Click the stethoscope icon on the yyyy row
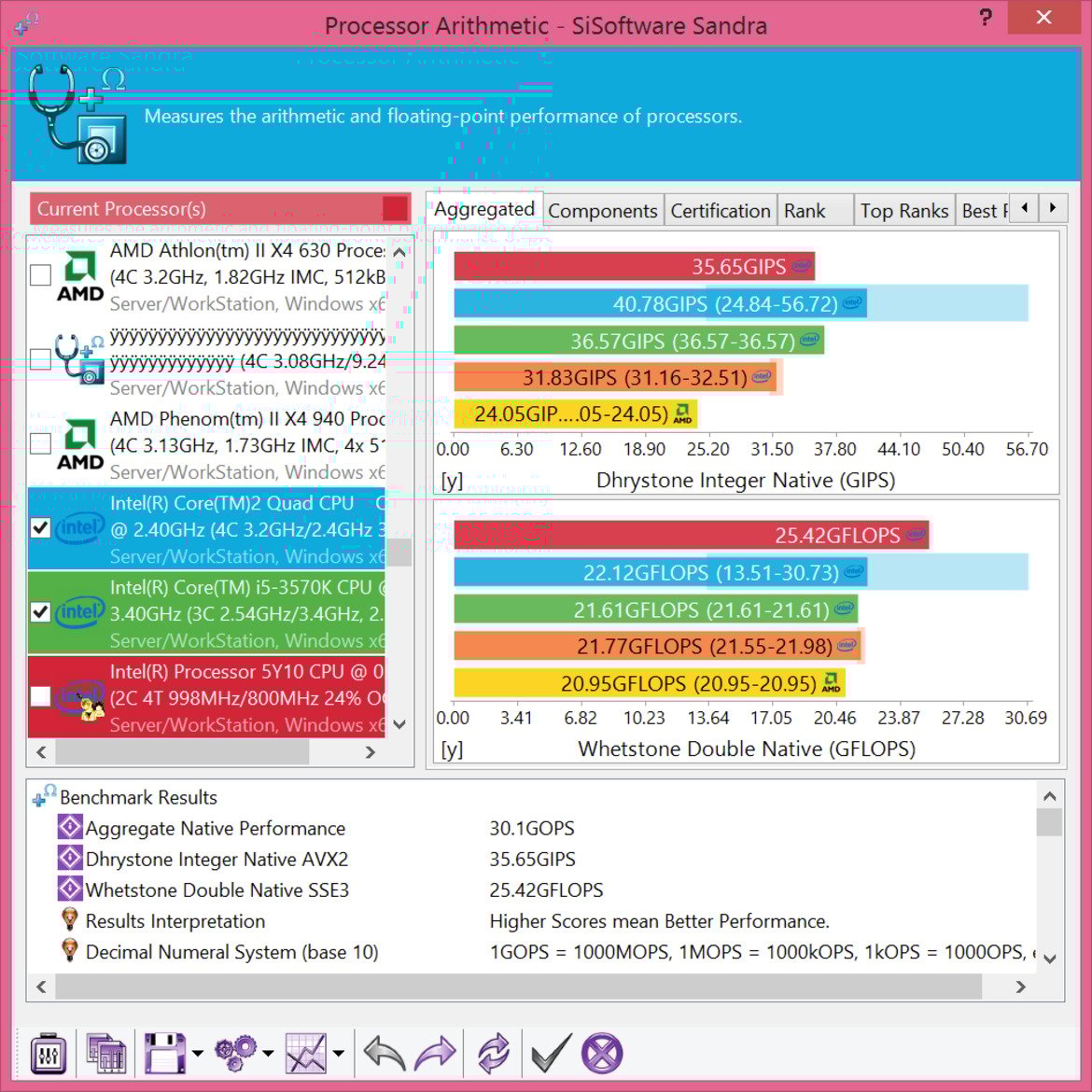This screenshot has height=1092, width=1092. click(x=80, y=359)
